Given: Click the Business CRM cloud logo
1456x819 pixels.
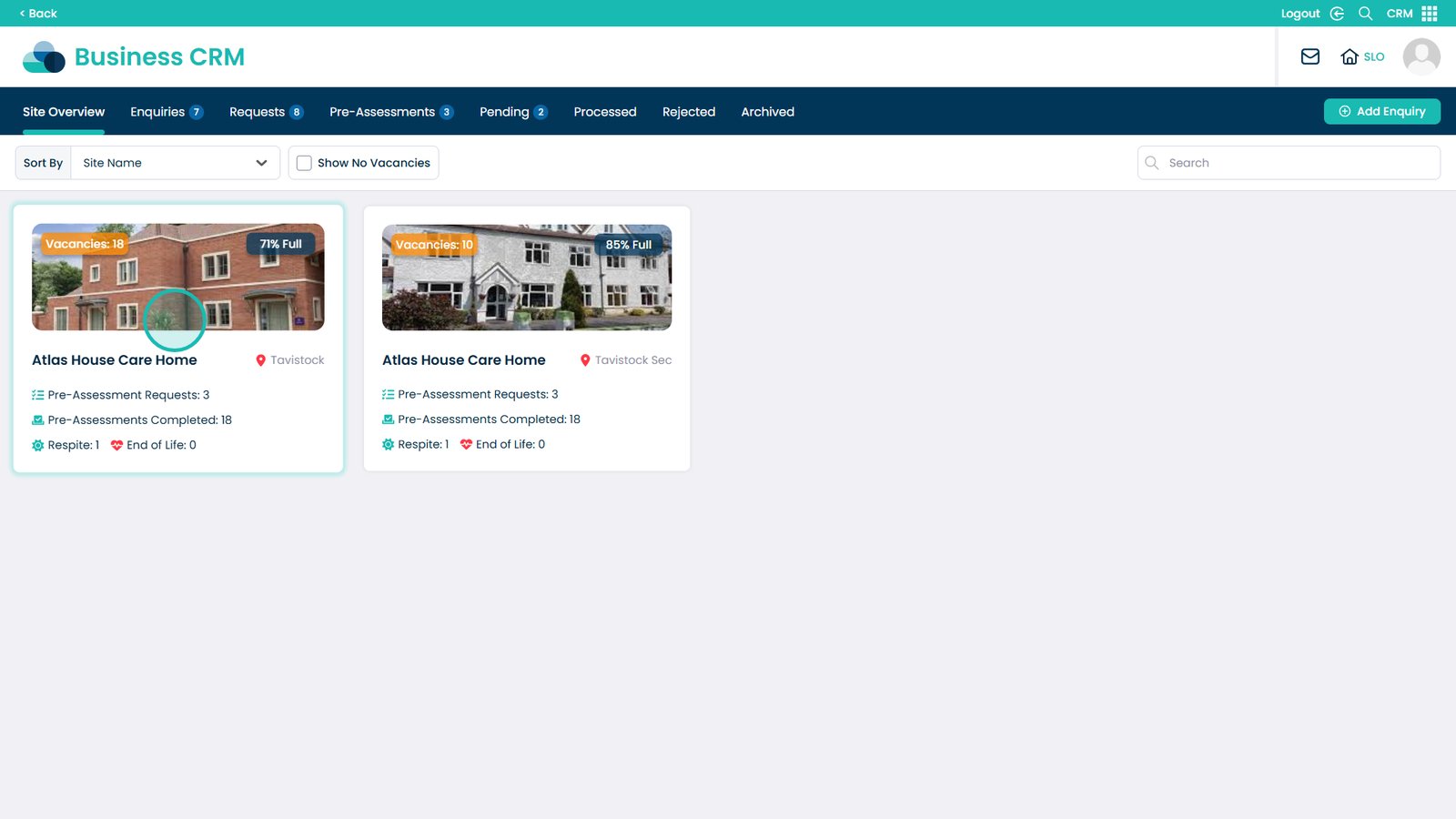Looking at the screenshot, I should tap(44, 56).
